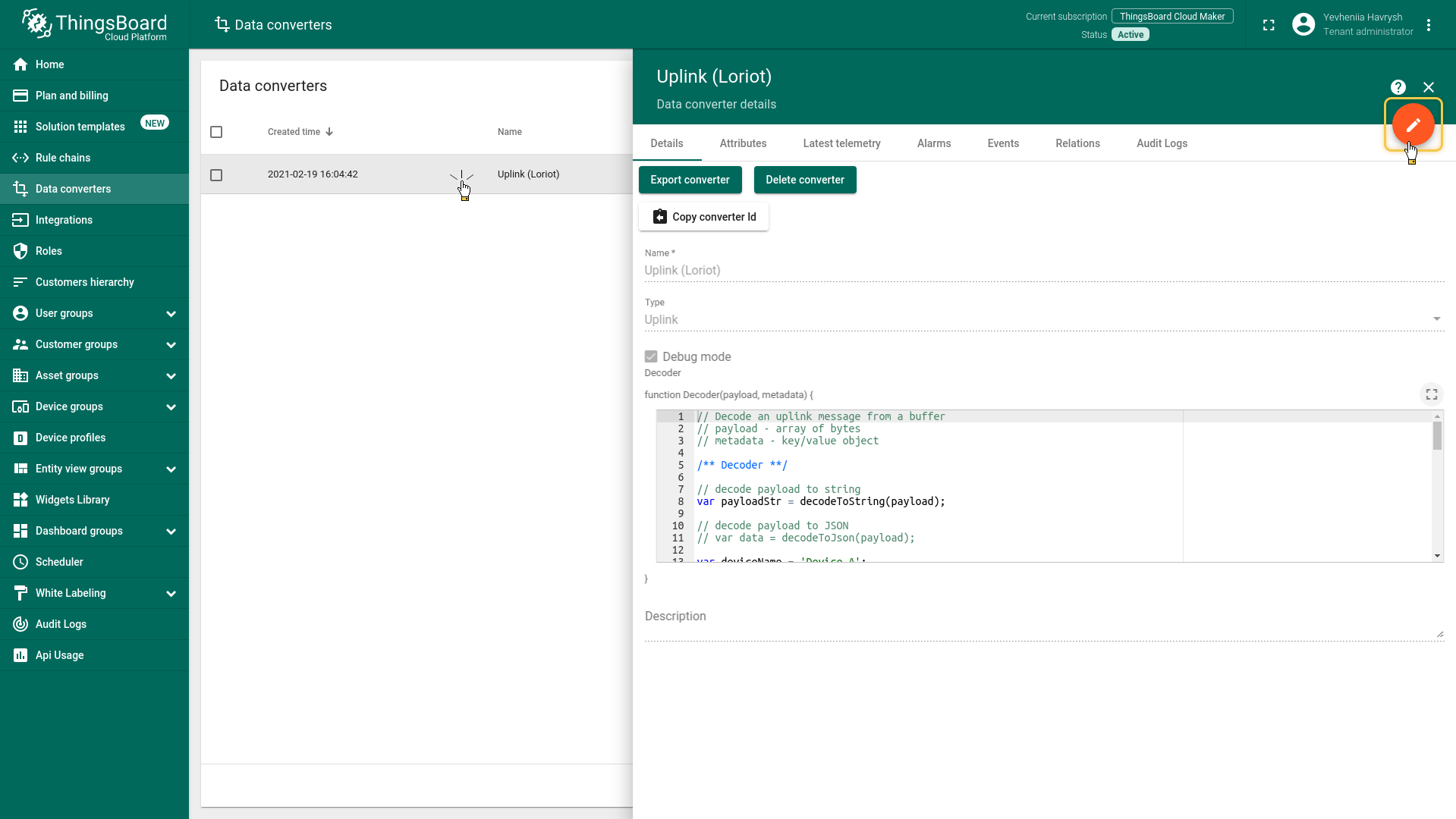
Task: Open the Events tab
Action: (x=1002, y=143)
